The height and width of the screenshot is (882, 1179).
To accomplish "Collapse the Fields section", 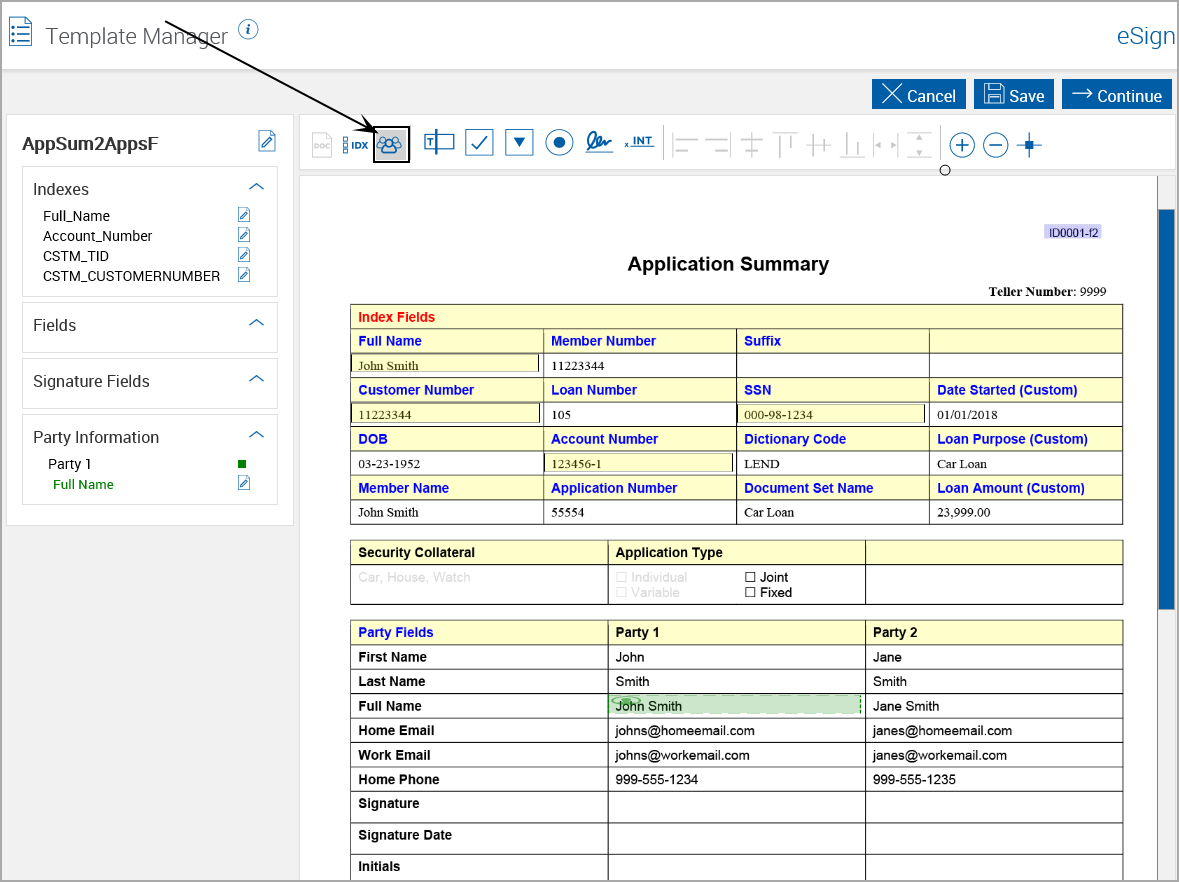I will click(256, 323).
